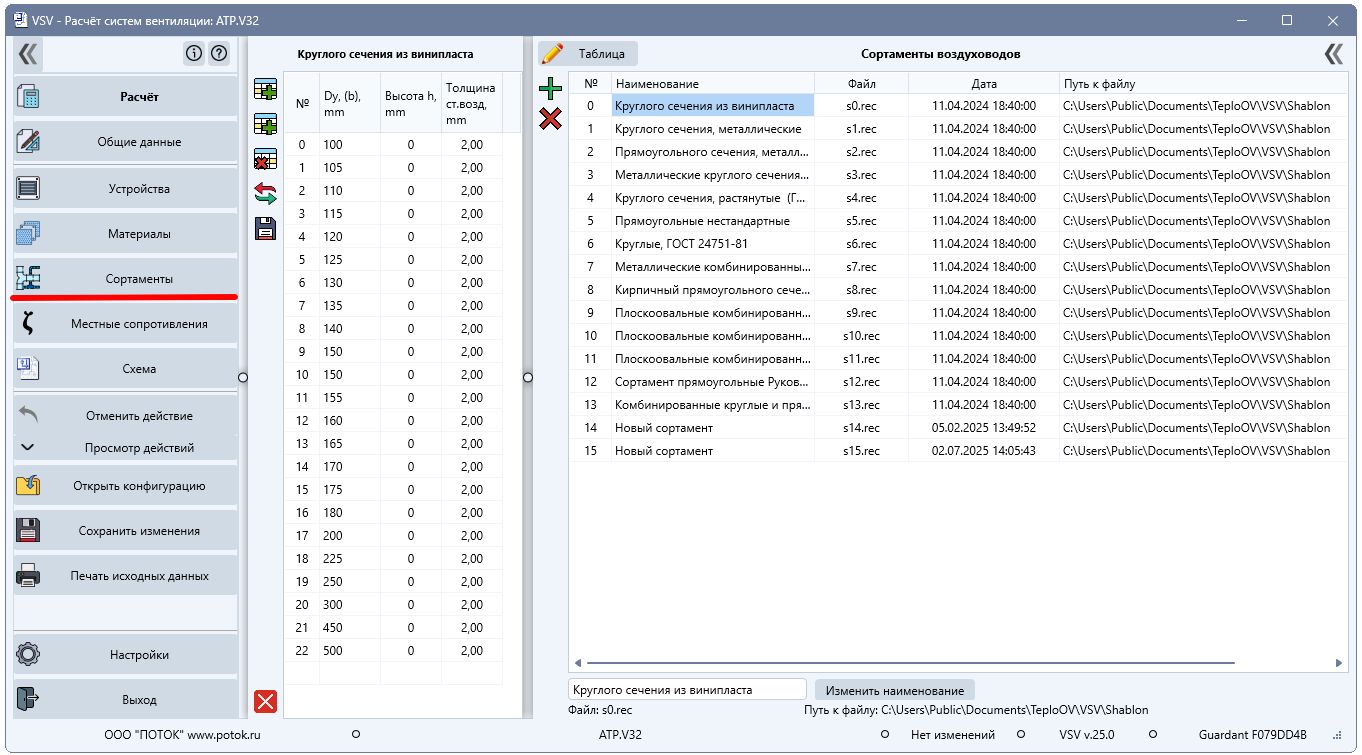Click the assortment name input field
Viewport: 1362px width, 755px height.
pyautogui.click(x=687, y=689)
